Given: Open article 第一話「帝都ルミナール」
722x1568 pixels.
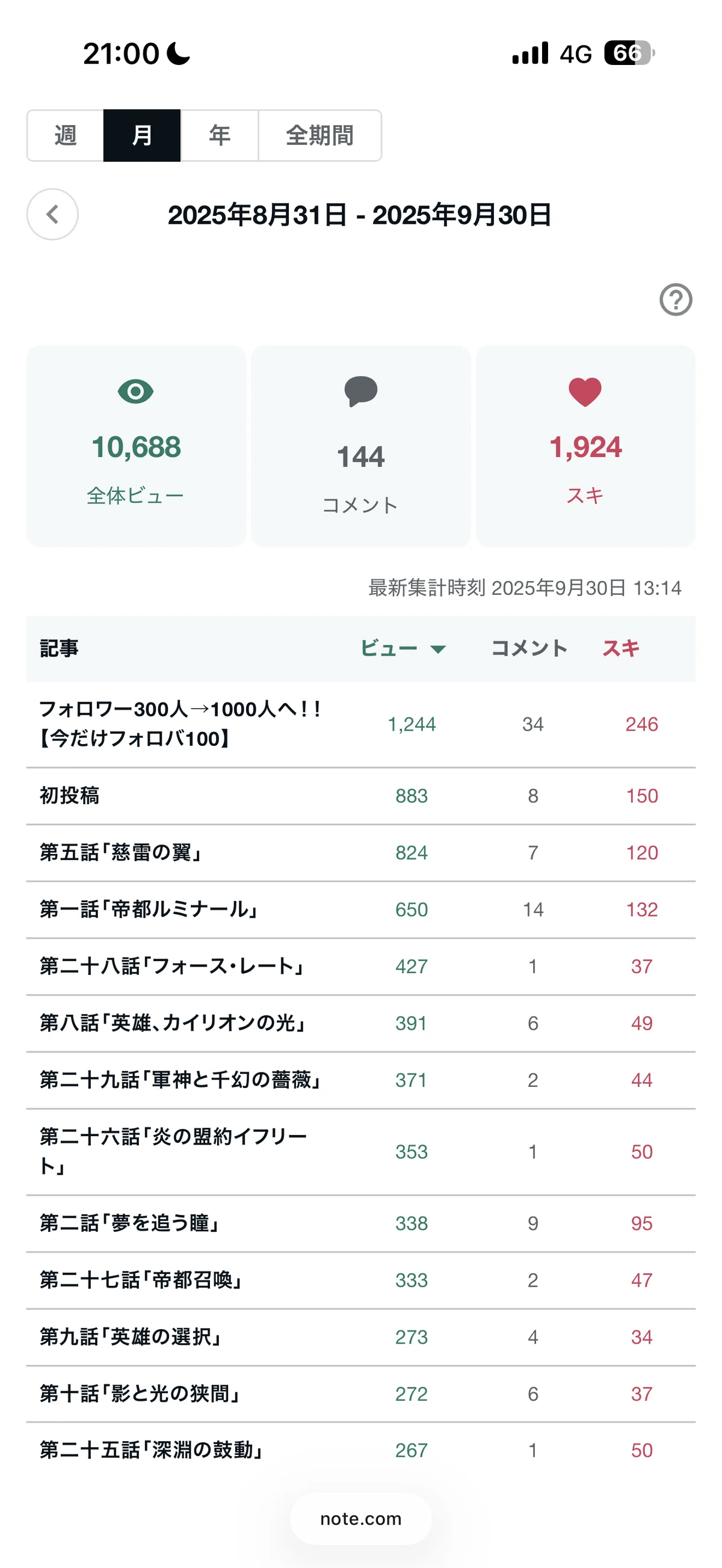Looking at the screenshot, I should click(361, 909).
